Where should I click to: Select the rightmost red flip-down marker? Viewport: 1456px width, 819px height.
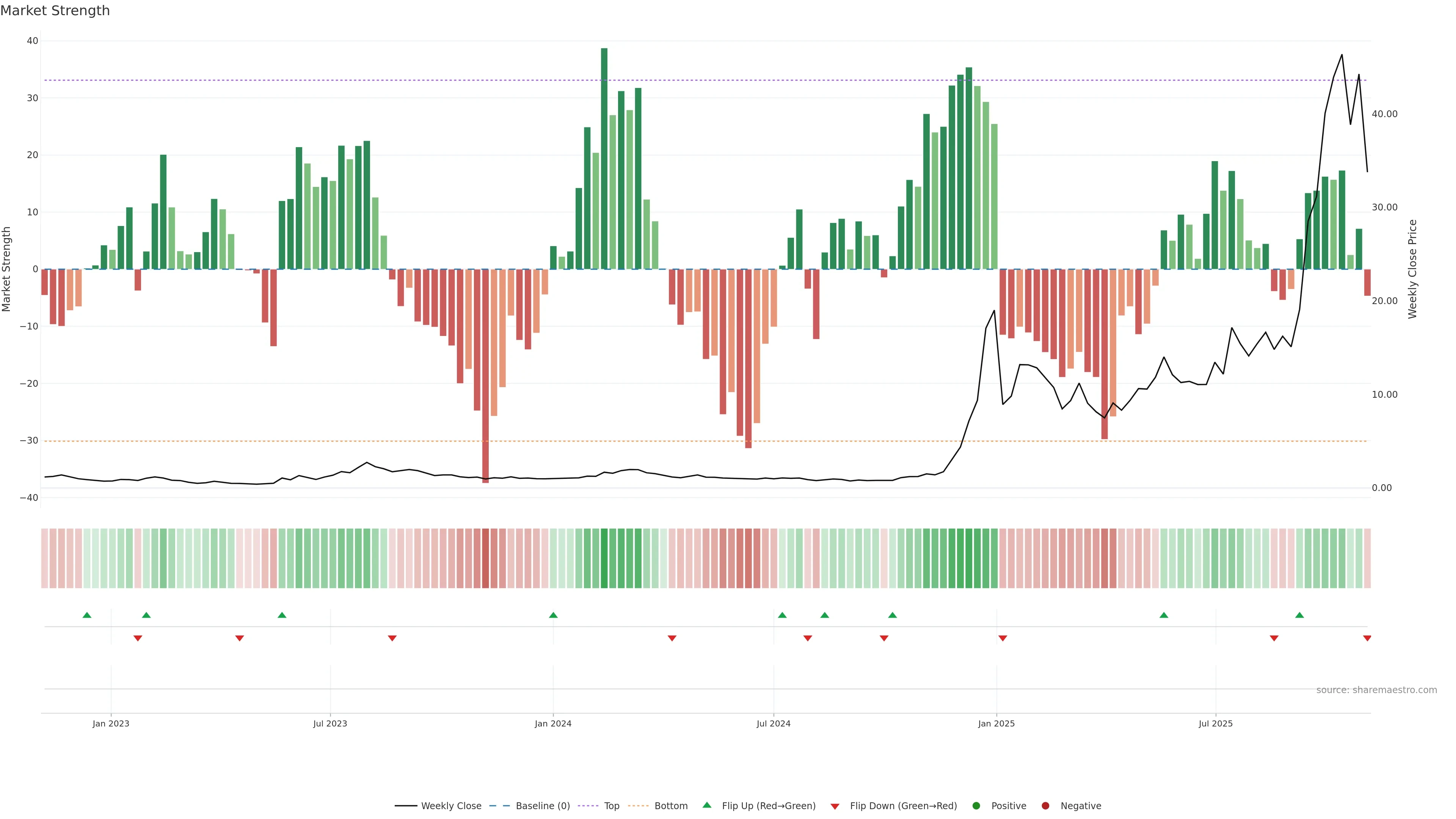click(x=1367, y=638)
